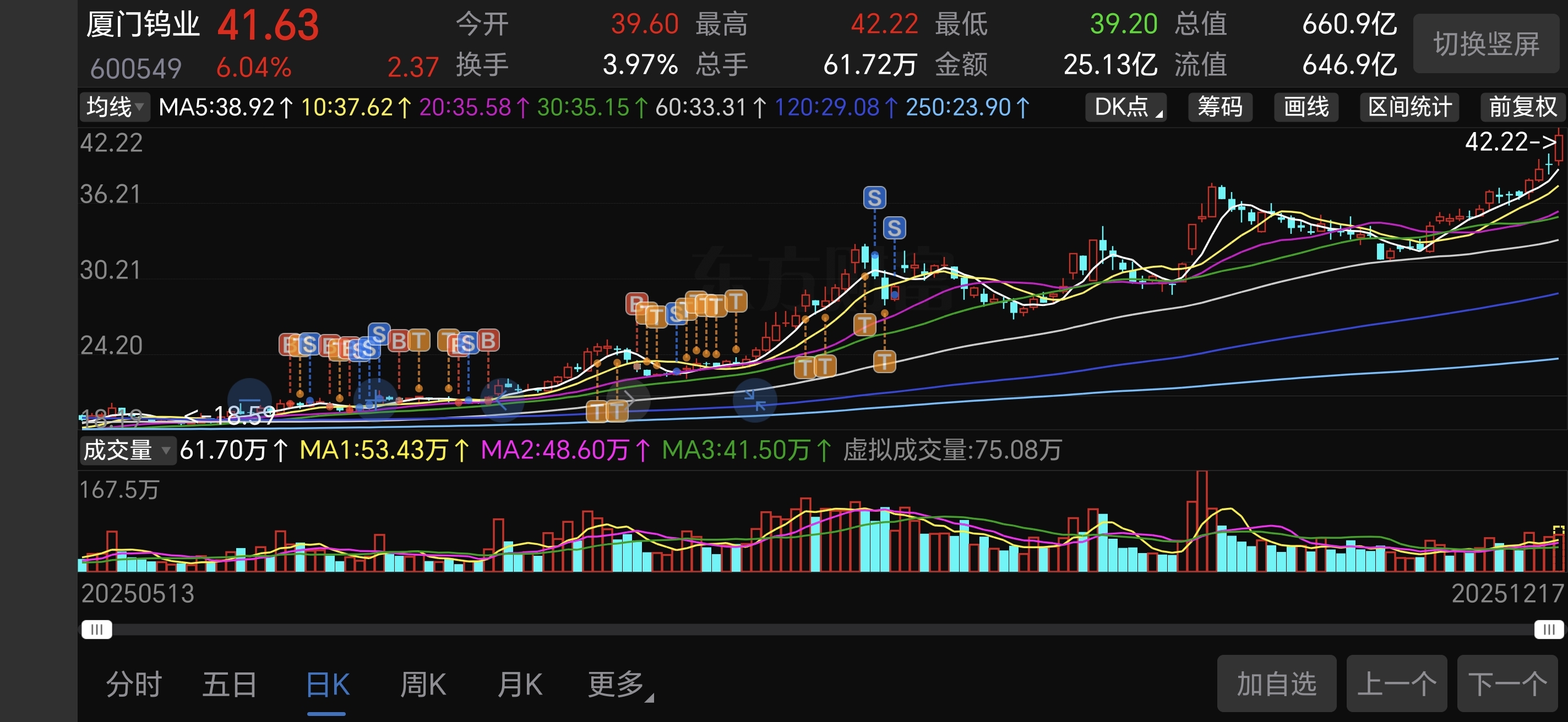Select the second-highest blue S marker
Screen dimensions: 1568x722
[x=894, y=228]
